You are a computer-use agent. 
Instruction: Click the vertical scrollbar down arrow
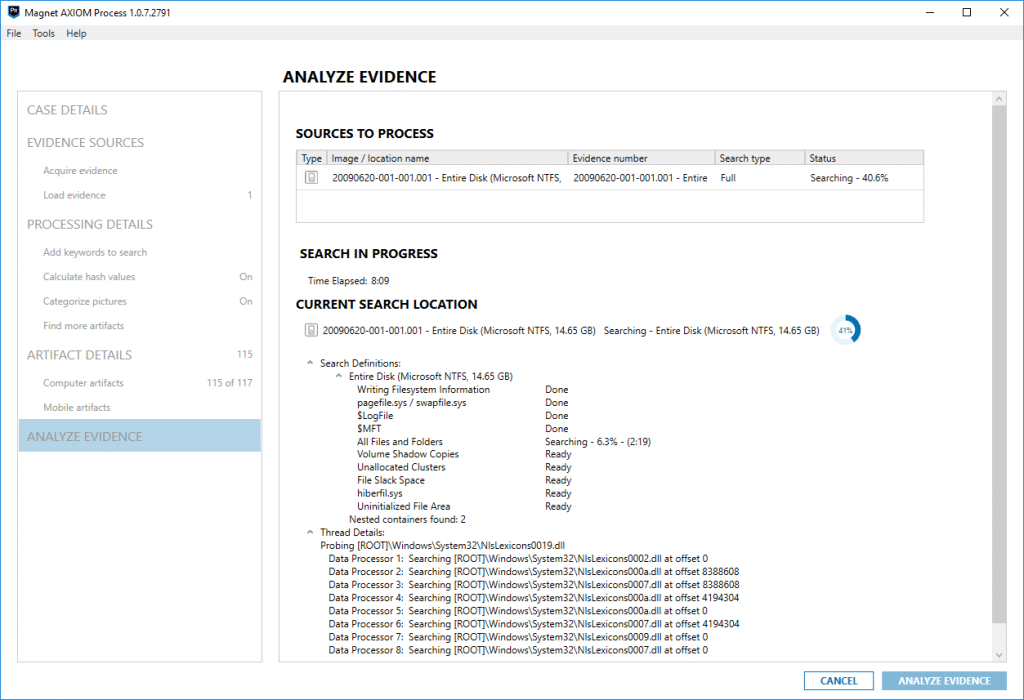click(x=999, y=654)
